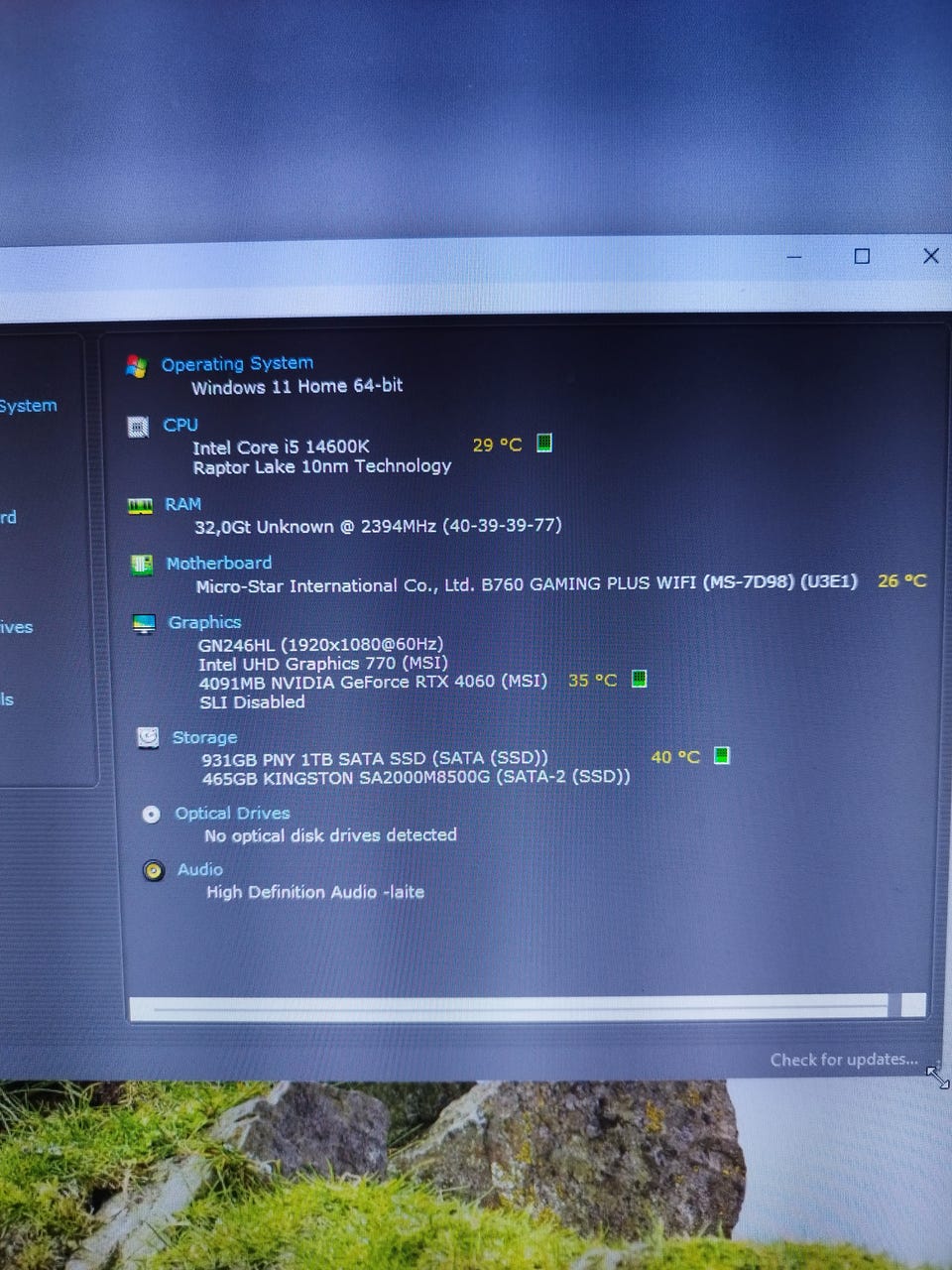Minimize the Speccy window
This screenshot has width=952, height=1270.
pyautogui.click(x=794, y=257)
